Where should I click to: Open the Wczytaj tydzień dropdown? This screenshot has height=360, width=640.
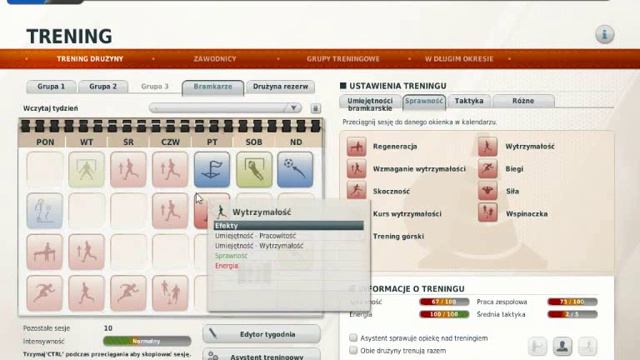(x=225, y=108)
